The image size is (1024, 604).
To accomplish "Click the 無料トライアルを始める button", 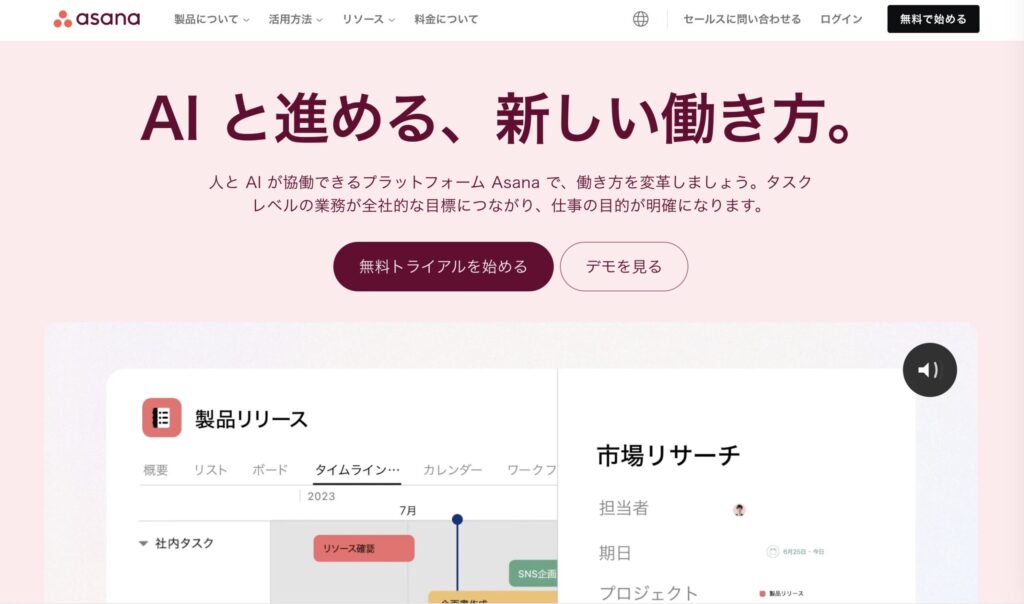I will (443, 266).
